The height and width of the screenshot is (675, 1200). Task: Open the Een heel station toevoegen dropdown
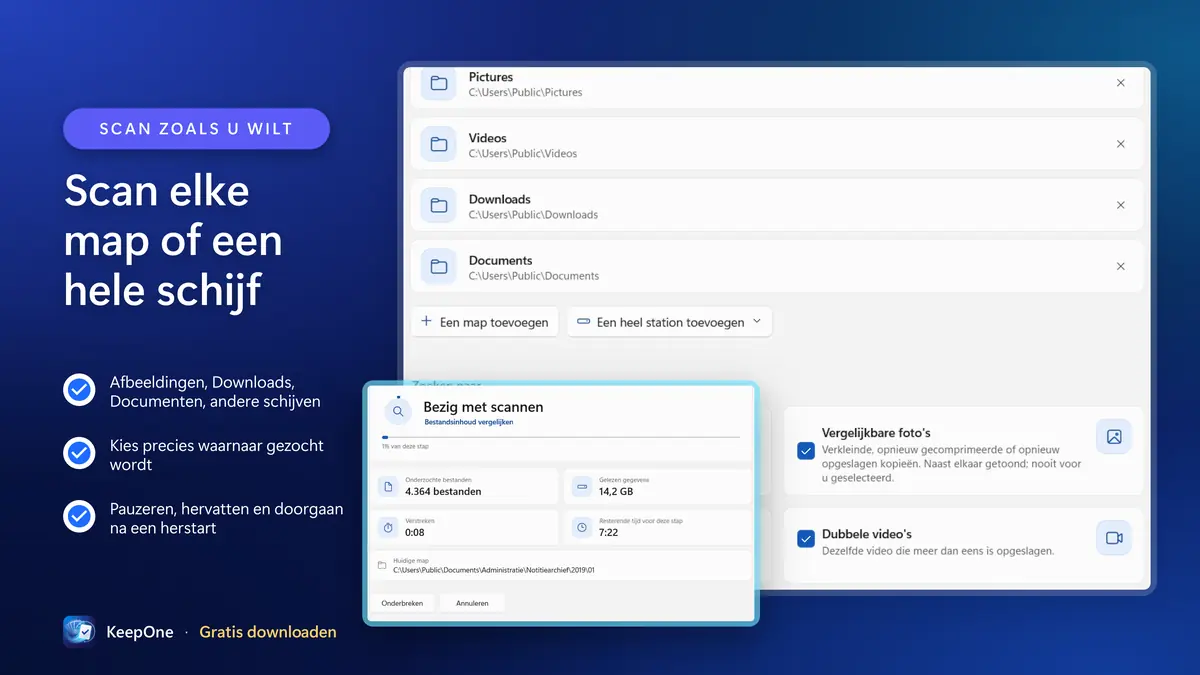click(x=669, y=322)
